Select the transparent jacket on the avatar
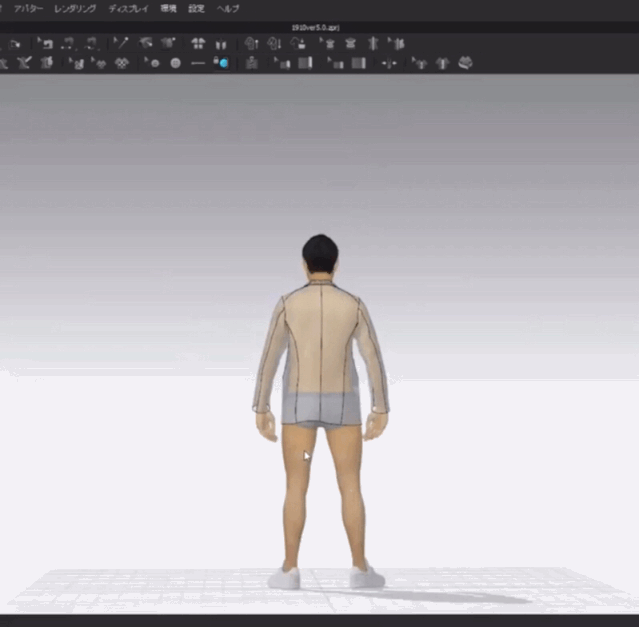Viewport: 639px width, 627px height. [x=320, y=352]
